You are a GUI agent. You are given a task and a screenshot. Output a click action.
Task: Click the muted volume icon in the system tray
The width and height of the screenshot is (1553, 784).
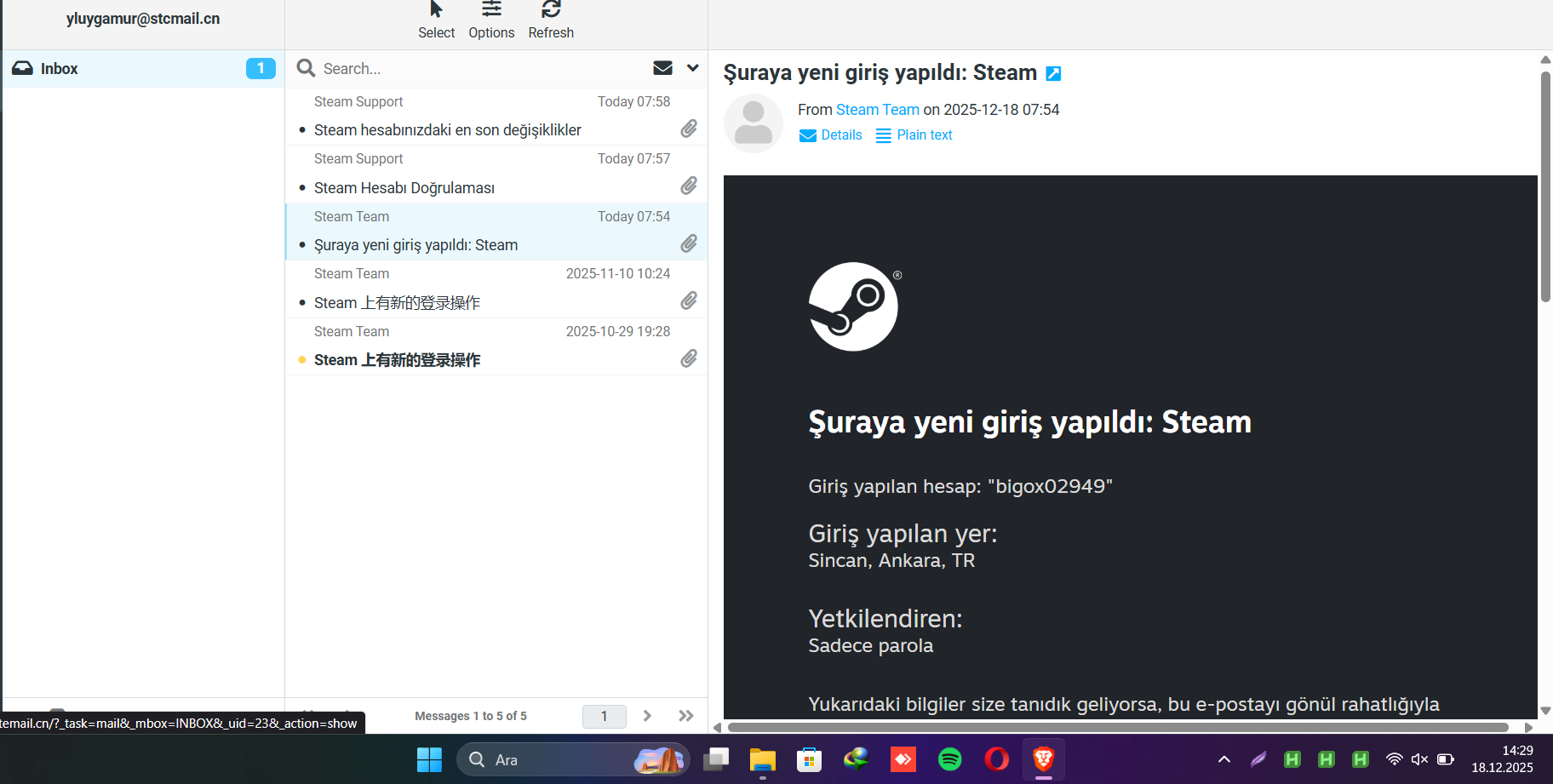tap(1419, 759)
